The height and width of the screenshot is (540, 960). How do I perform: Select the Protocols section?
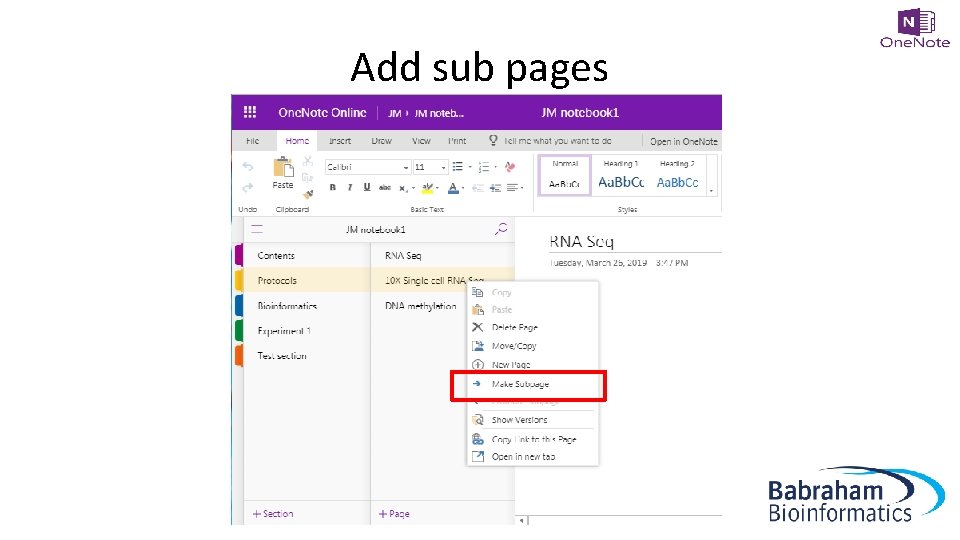pos(307,280)
